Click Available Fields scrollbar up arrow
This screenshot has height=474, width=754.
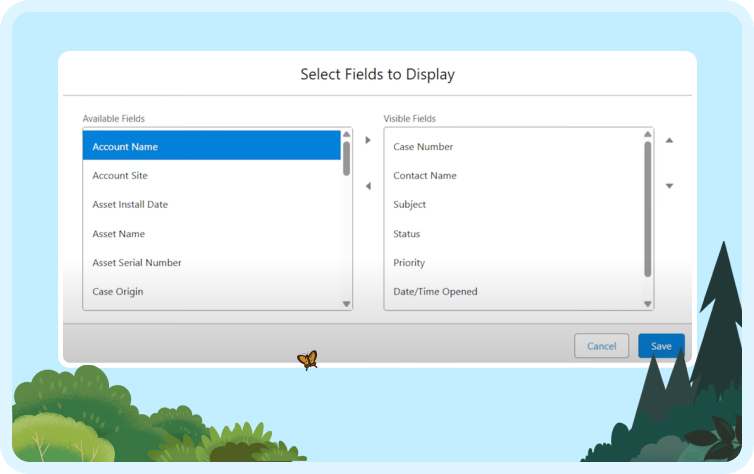346,134
